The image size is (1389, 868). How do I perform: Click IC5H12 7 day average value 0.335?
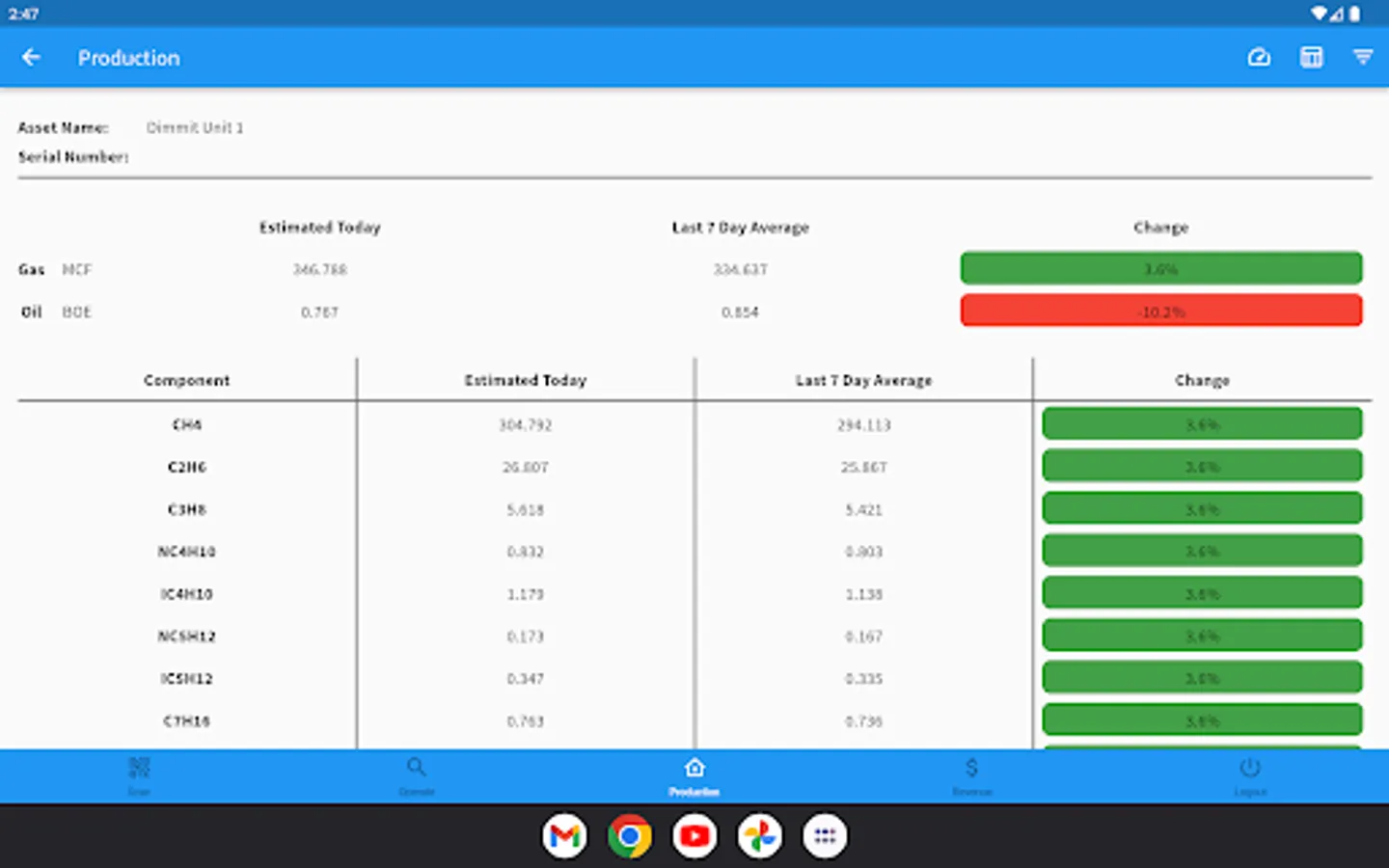(x=864, y=679)
